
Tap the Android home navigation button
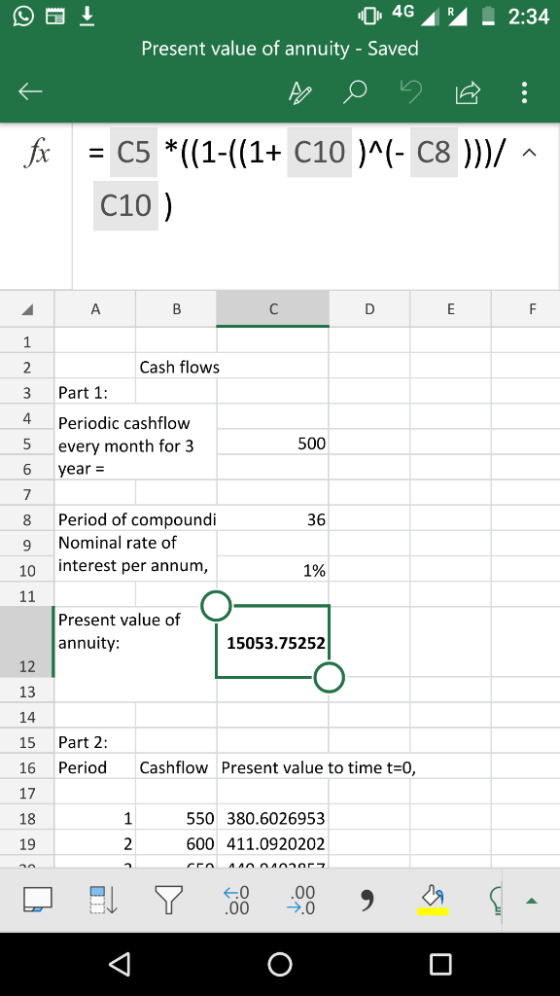[280, 964]
